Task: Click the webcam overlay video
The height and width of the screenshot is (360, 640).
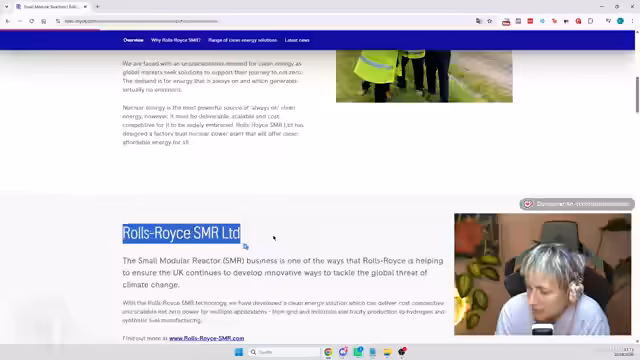Action: click(542, 274)
